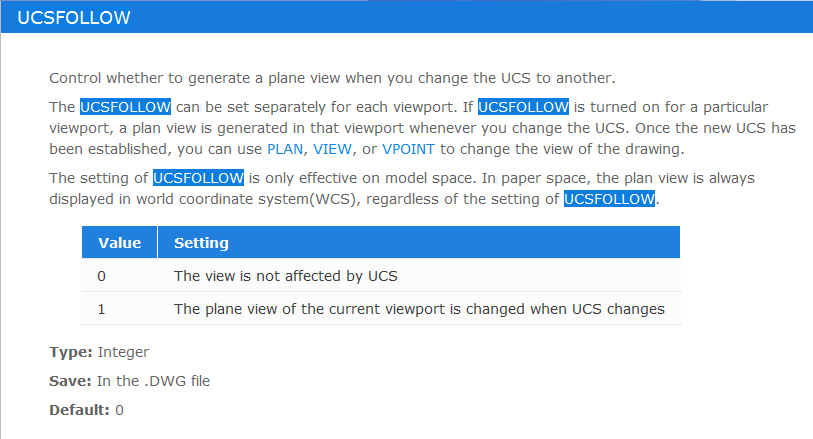
Task: Follow the VPOINT hyperlink
Action: click(x=409, y=149)
